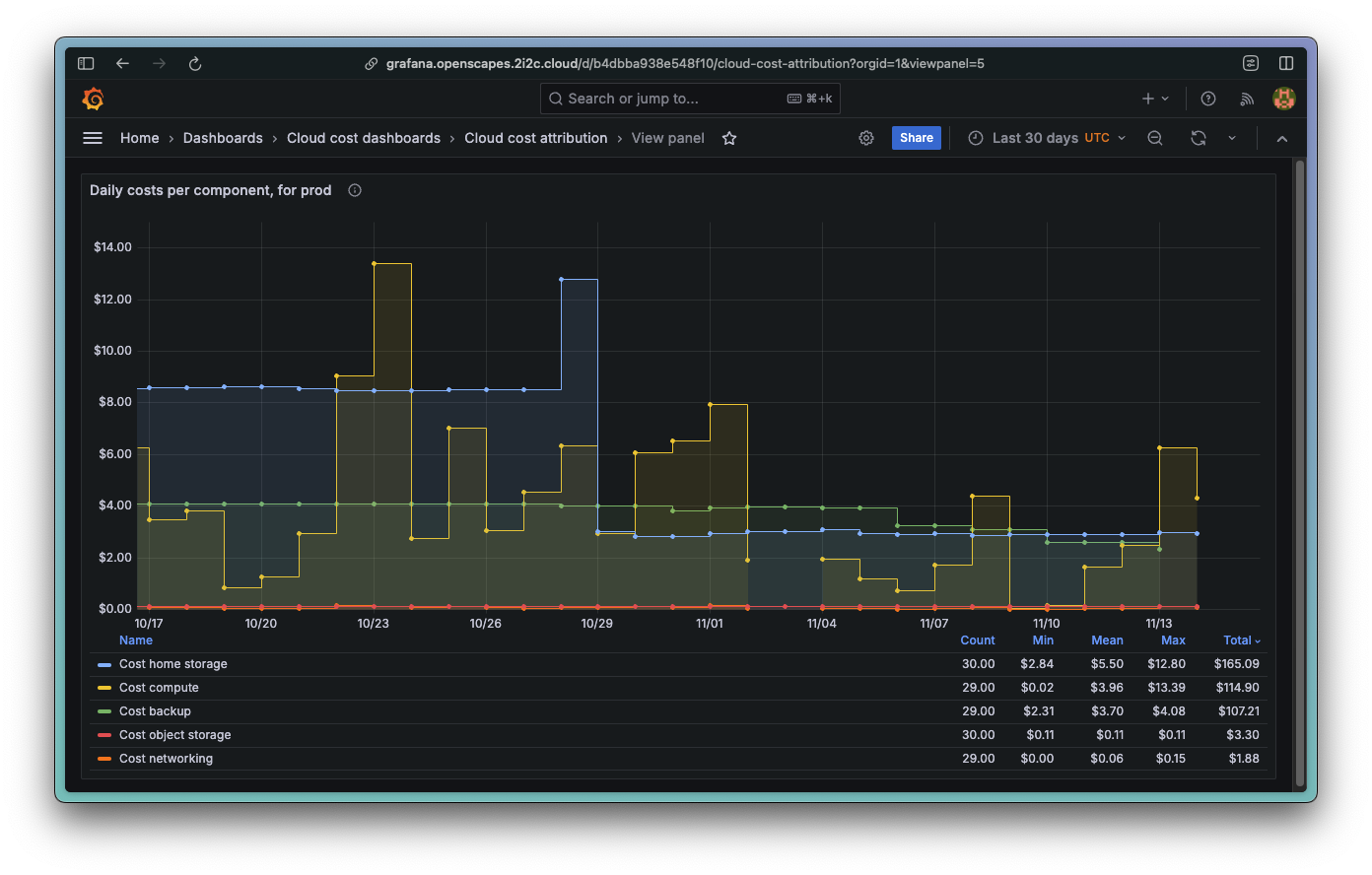Open Grafana help via question mark icon
Screen dimensions: 1372x875
click(1207, 99)
